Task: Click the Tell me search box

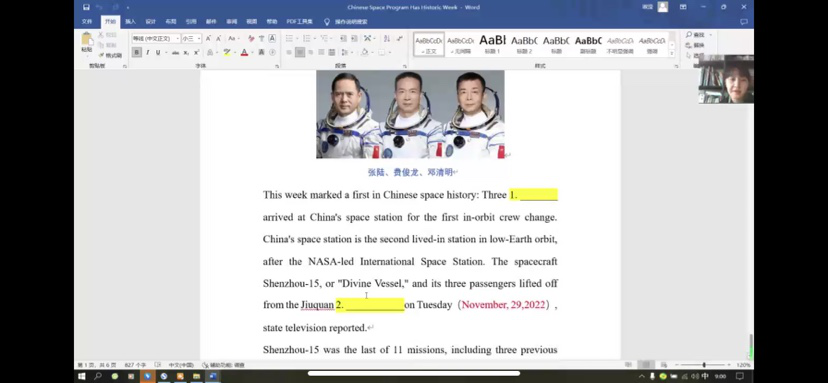Action: pyautogui.click(x=346, y=22)
